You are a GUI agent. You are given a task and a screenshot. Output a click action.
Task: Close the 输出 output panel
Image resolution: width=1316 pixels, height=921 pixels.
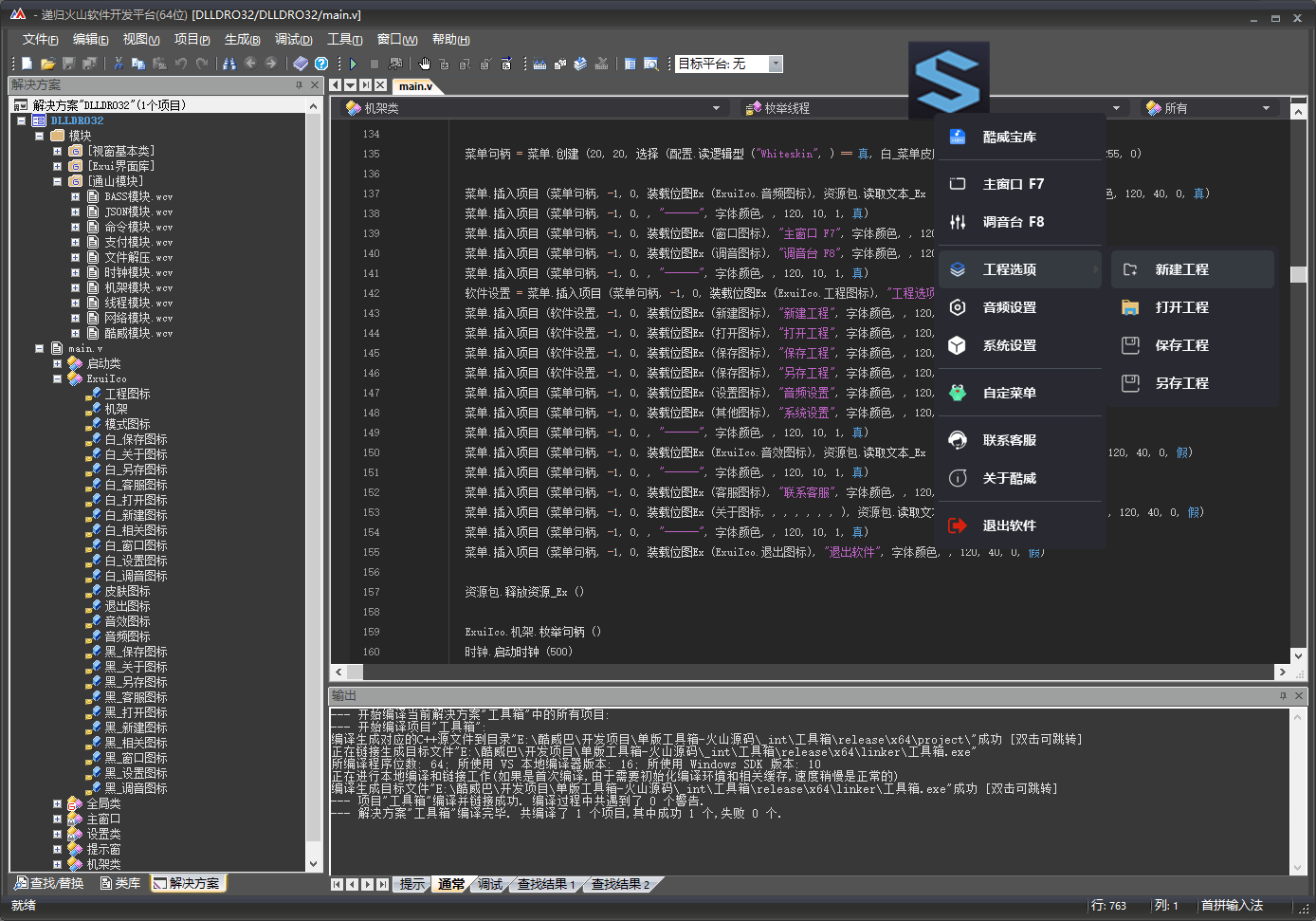[x=1299, y=696]
